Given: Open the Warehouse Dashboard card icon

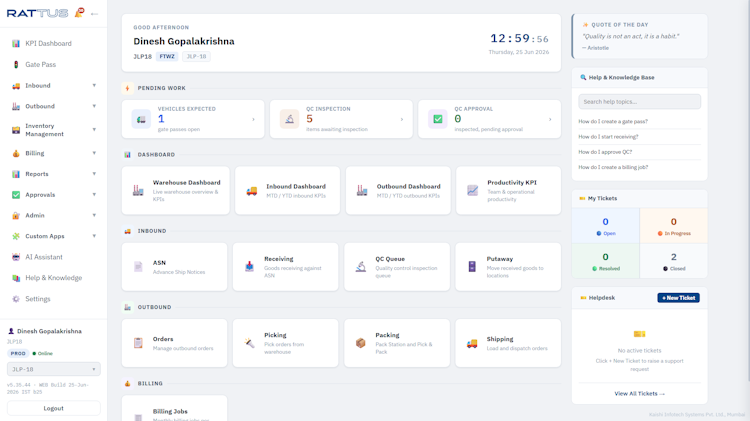Looking at the screenshot, I should click(x=138, y=190).
